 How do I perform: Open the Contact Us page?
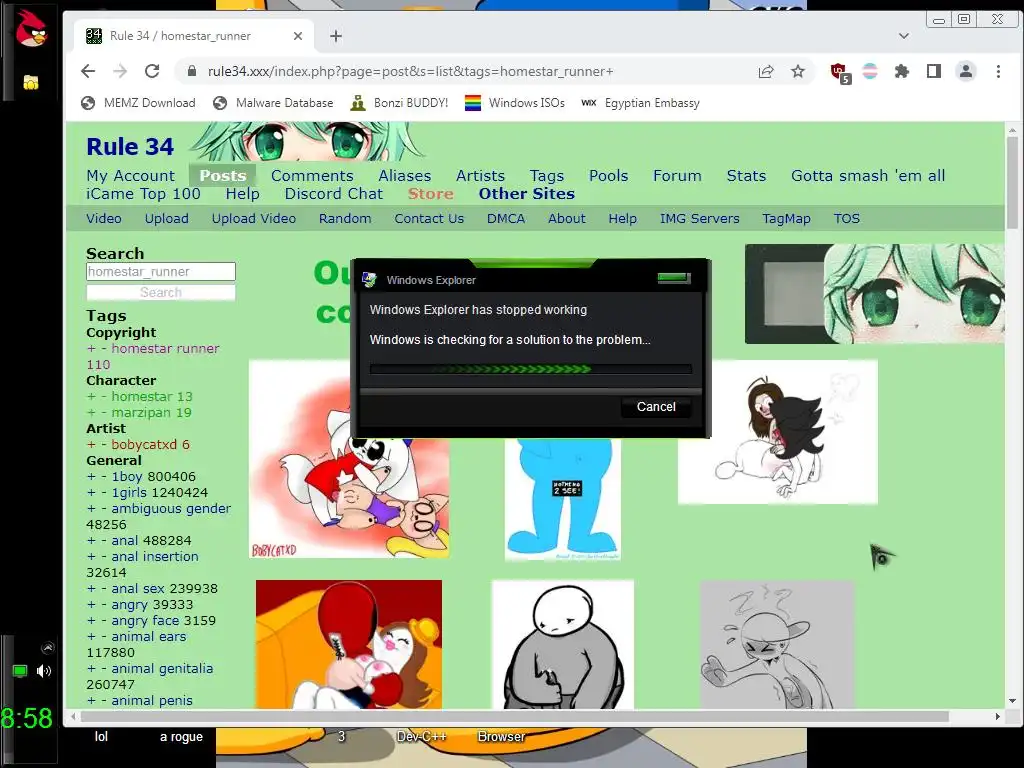pyautogui.click(x=429, y=219)
